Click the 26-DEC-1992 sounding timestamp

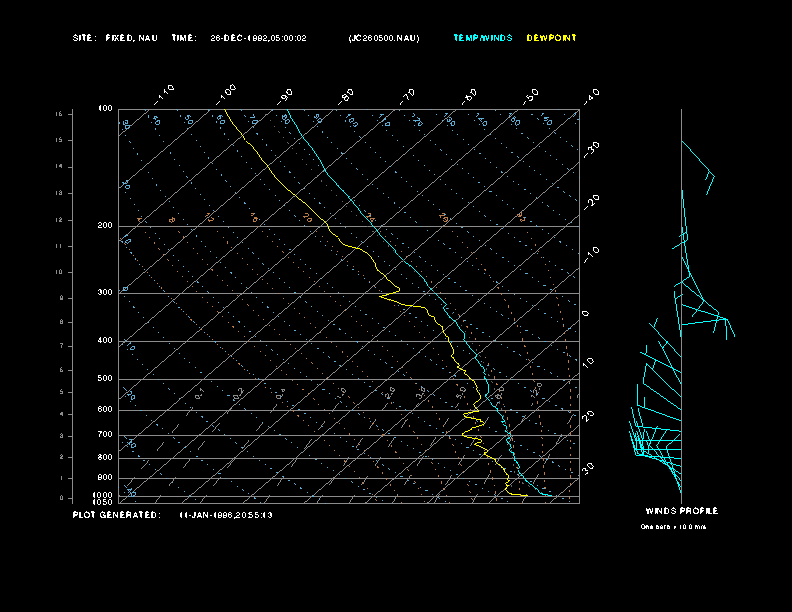pos(258,38)
